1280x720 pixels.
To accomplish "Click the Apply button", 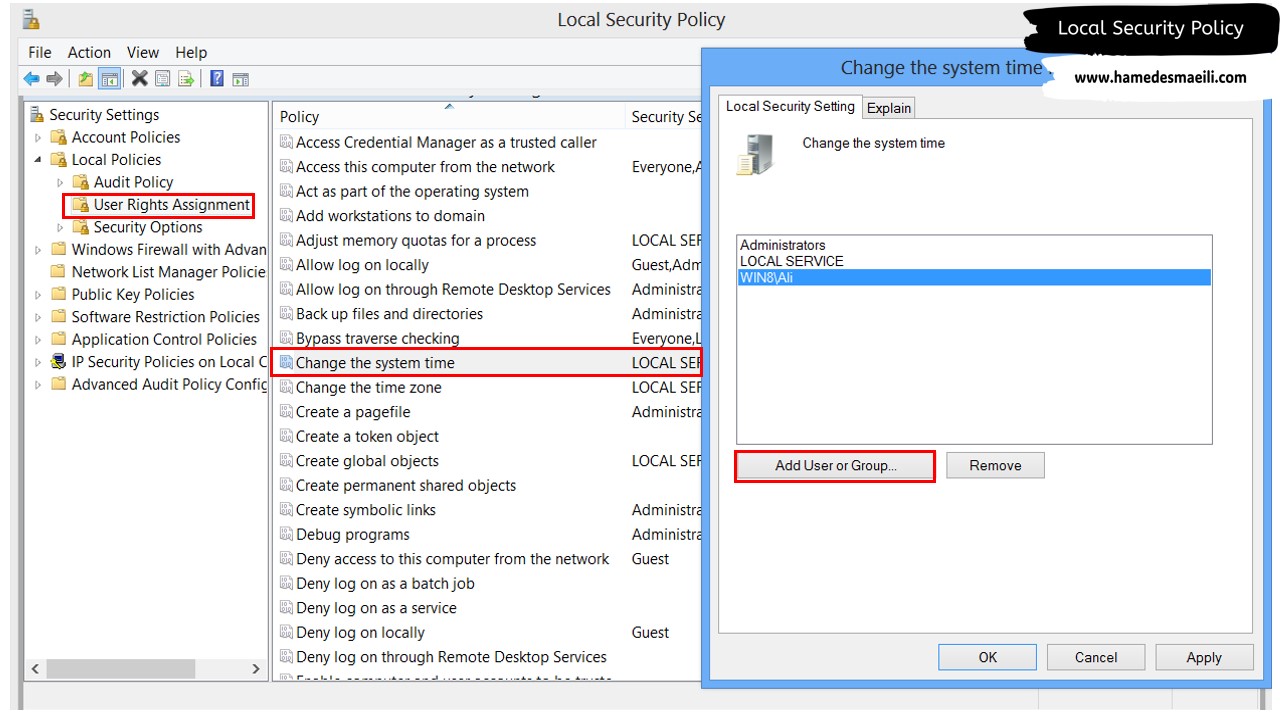I will tap(1204, 657).
